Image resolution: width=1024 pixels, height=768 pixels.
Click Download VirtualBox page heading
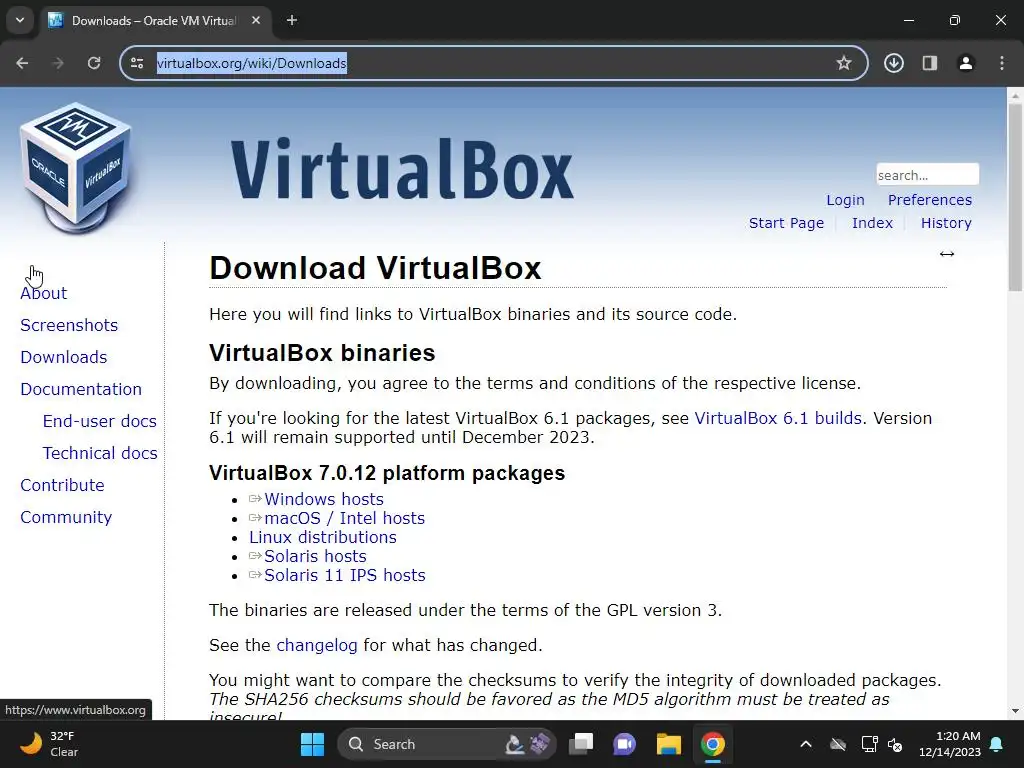tap(376, 268)
